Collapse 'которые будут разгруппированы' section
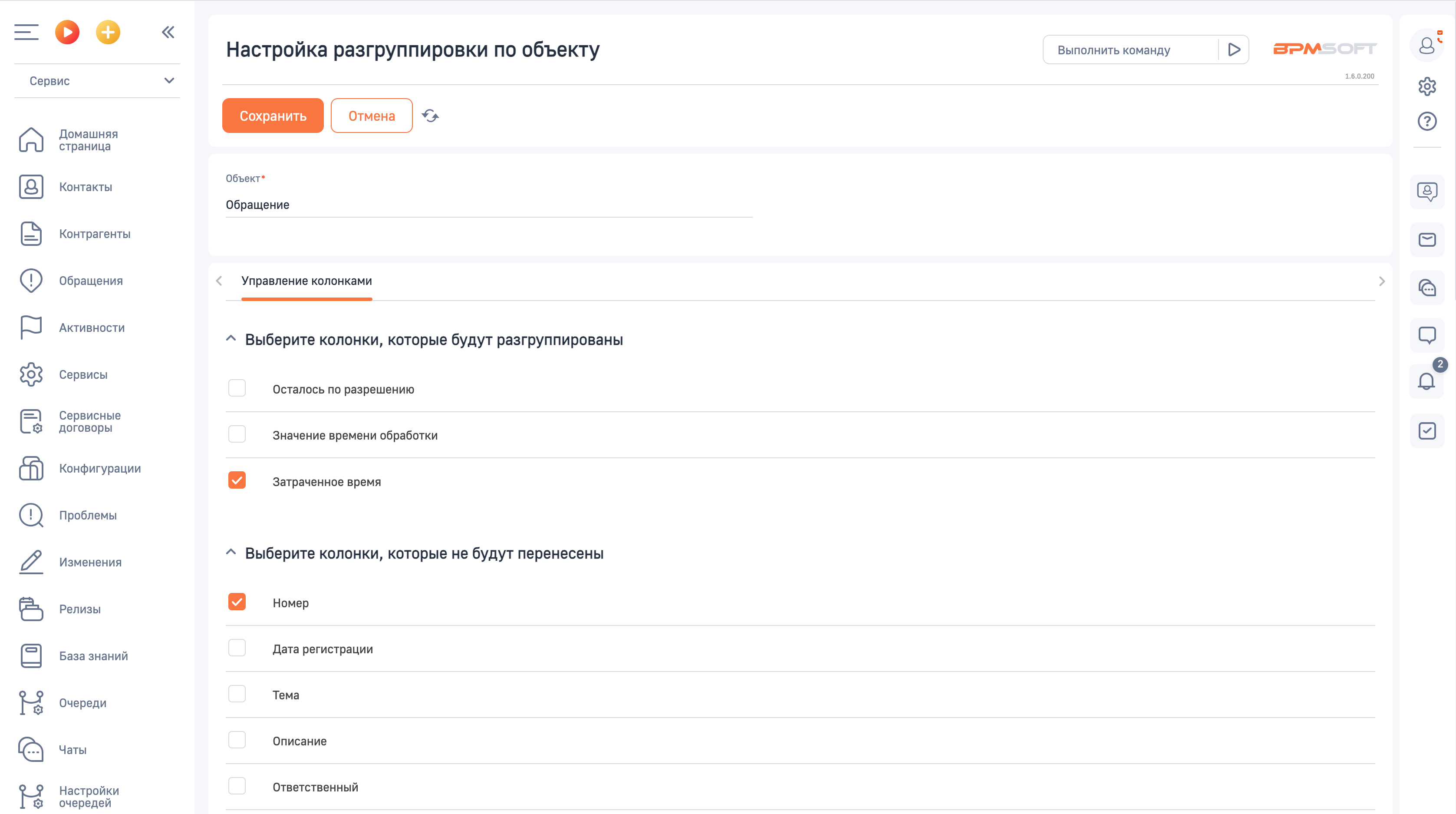Viewport: 1456px width, 814px height. [x=231, y=339]
